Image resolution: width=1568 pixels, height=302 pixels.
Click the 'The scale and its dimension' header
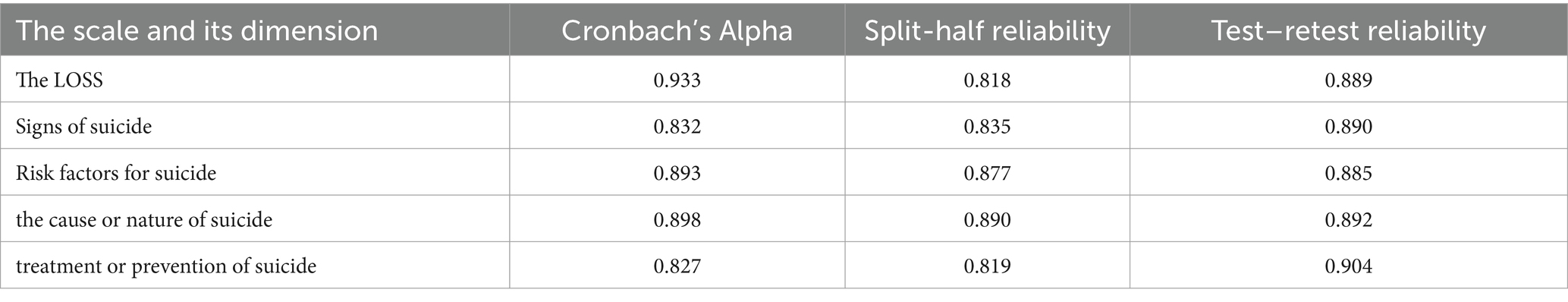tap(196, 30)
